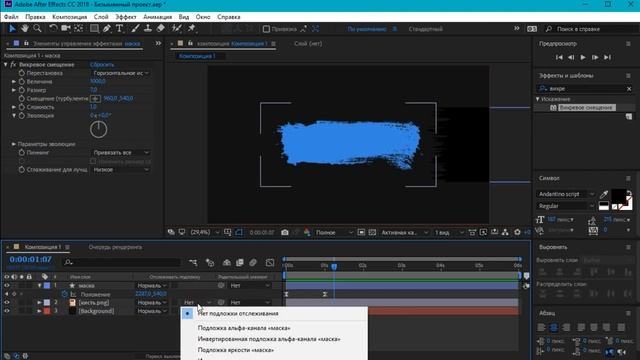Jump to last frame in preview
This screenshot has width=640, height=360.
pyautogui.click(x=607, y=57)
